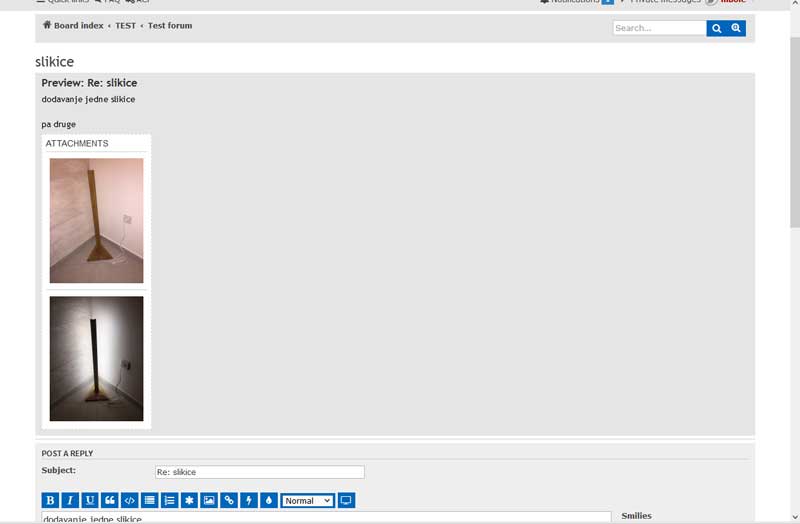The width and height of the screenshot is (800, 524).
Task: Add a list item with asterisk icon
Action: 189,501
